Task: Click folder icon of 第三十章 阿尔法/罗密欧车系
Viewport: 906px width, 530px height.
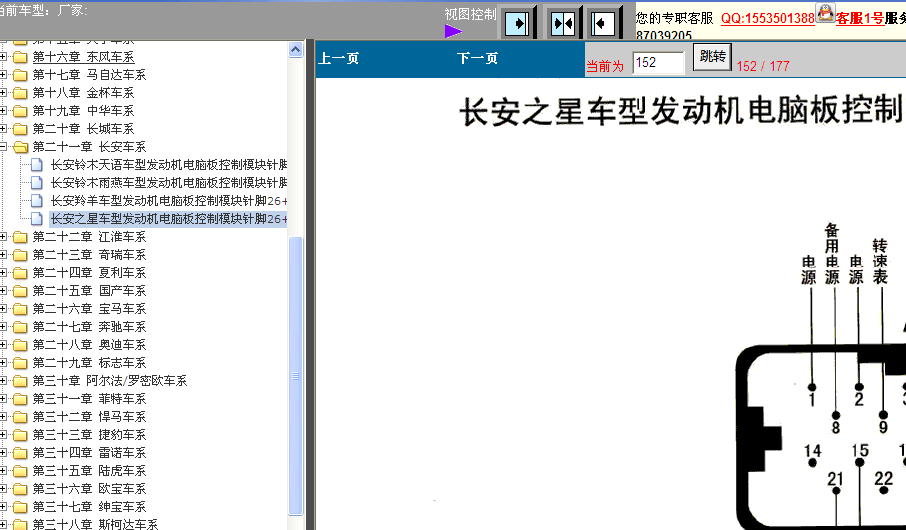Action: pyautogui.click(x=20, y=380)
